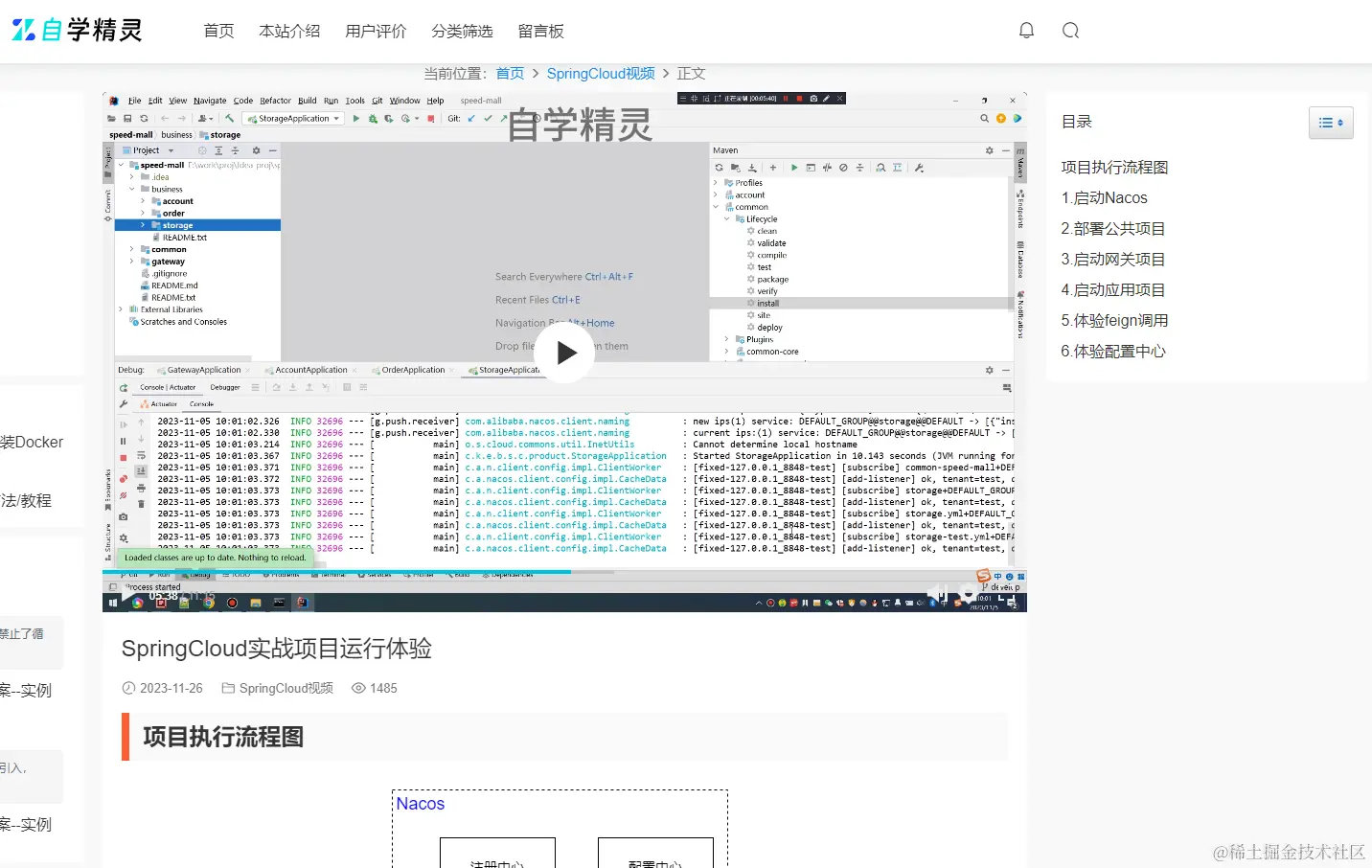
Task: Open the sidebar link ending in Docker
Action: click(x=32, y=442)
